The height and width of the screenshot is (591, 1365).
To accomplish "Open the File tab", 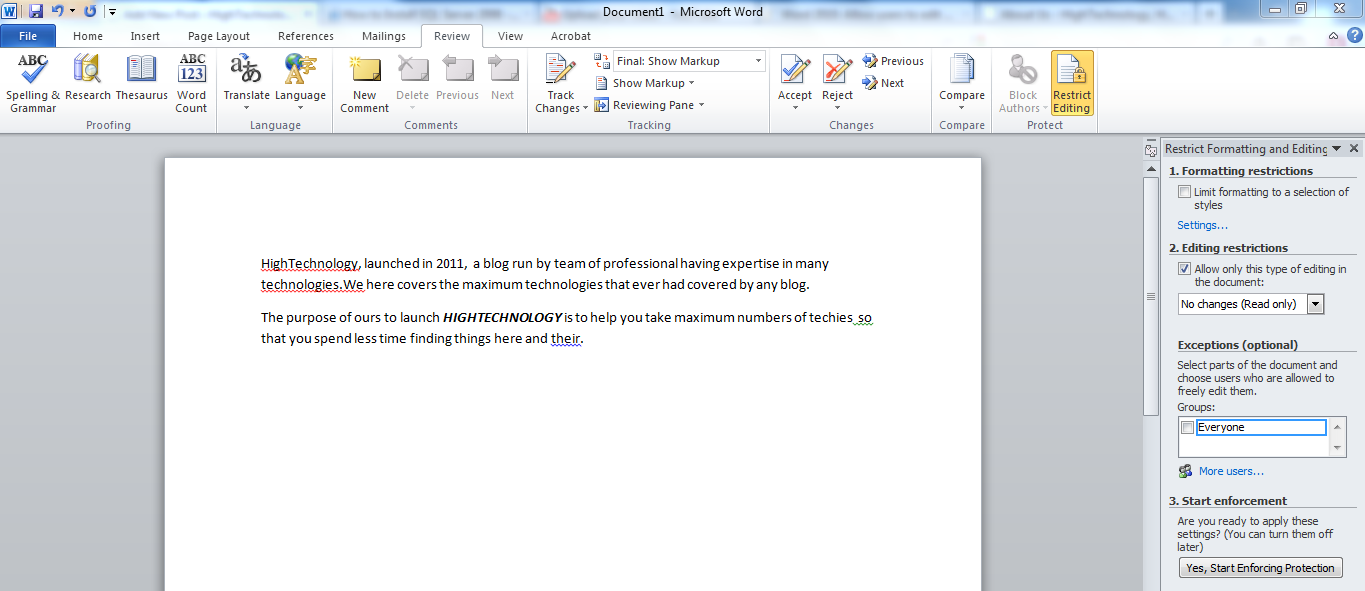I will (x=28, y=36).
